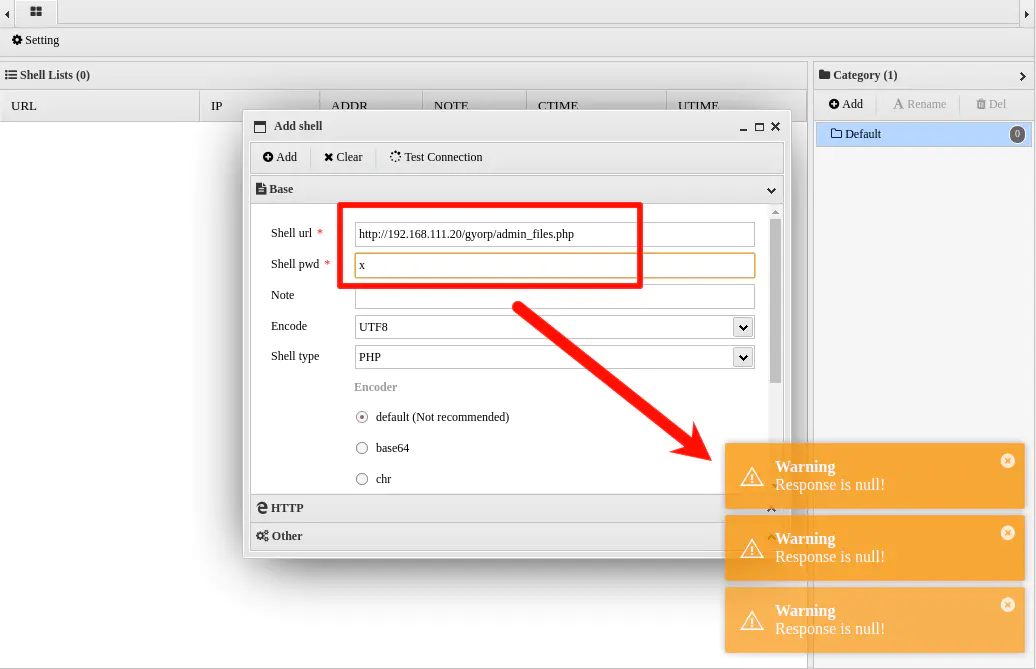Open the Shell type PHP dropdown
The width and height of the screenshot is (1036, 669).
point(742,357)
